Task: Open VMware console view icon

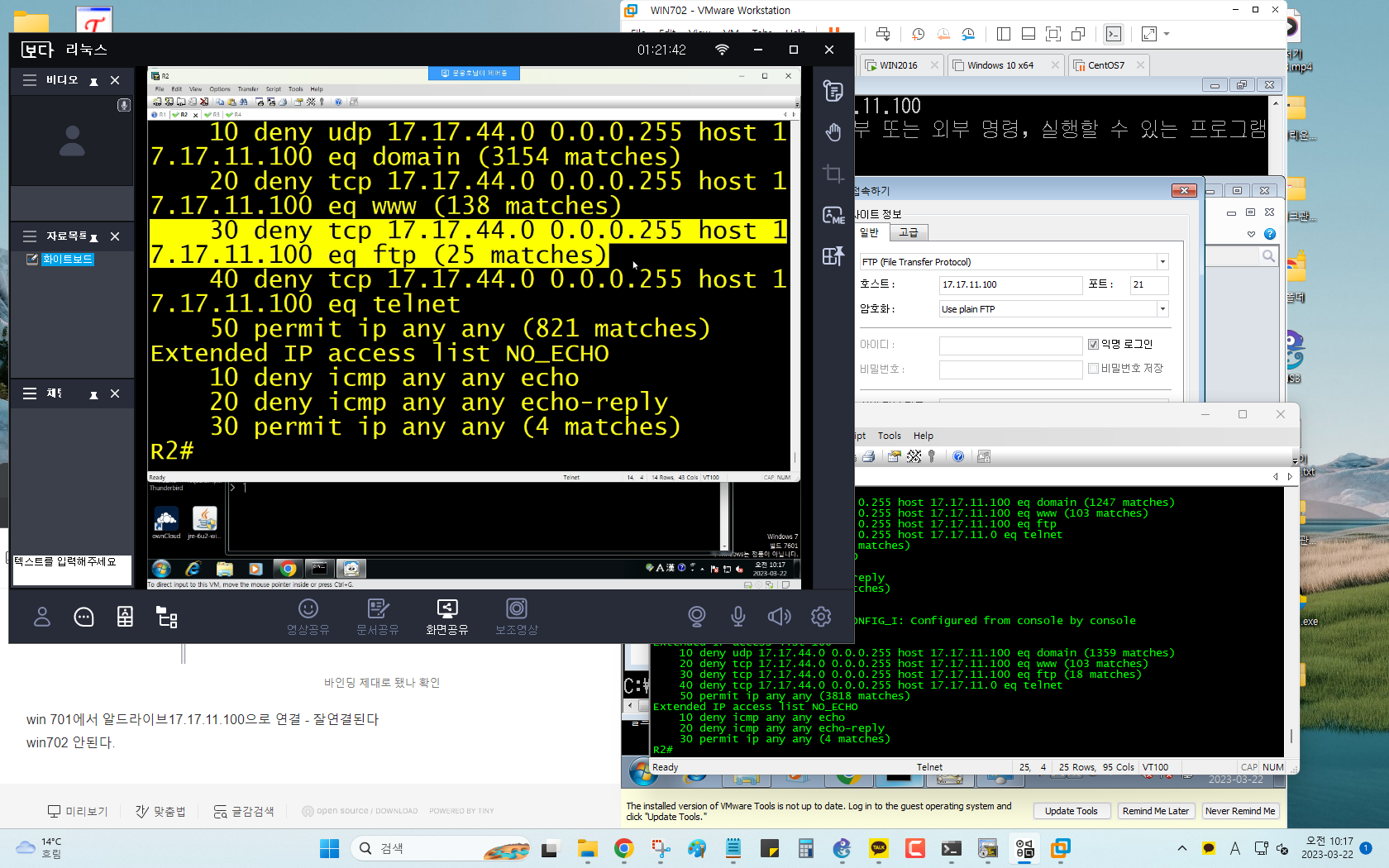Action: tap(1114, 34)
